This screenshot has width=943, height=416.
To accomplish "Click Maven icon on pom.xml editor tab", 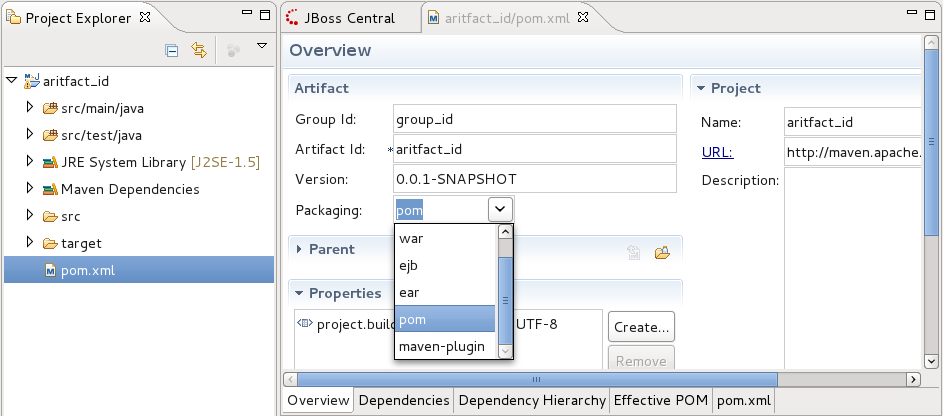I will tap(433, 18).
